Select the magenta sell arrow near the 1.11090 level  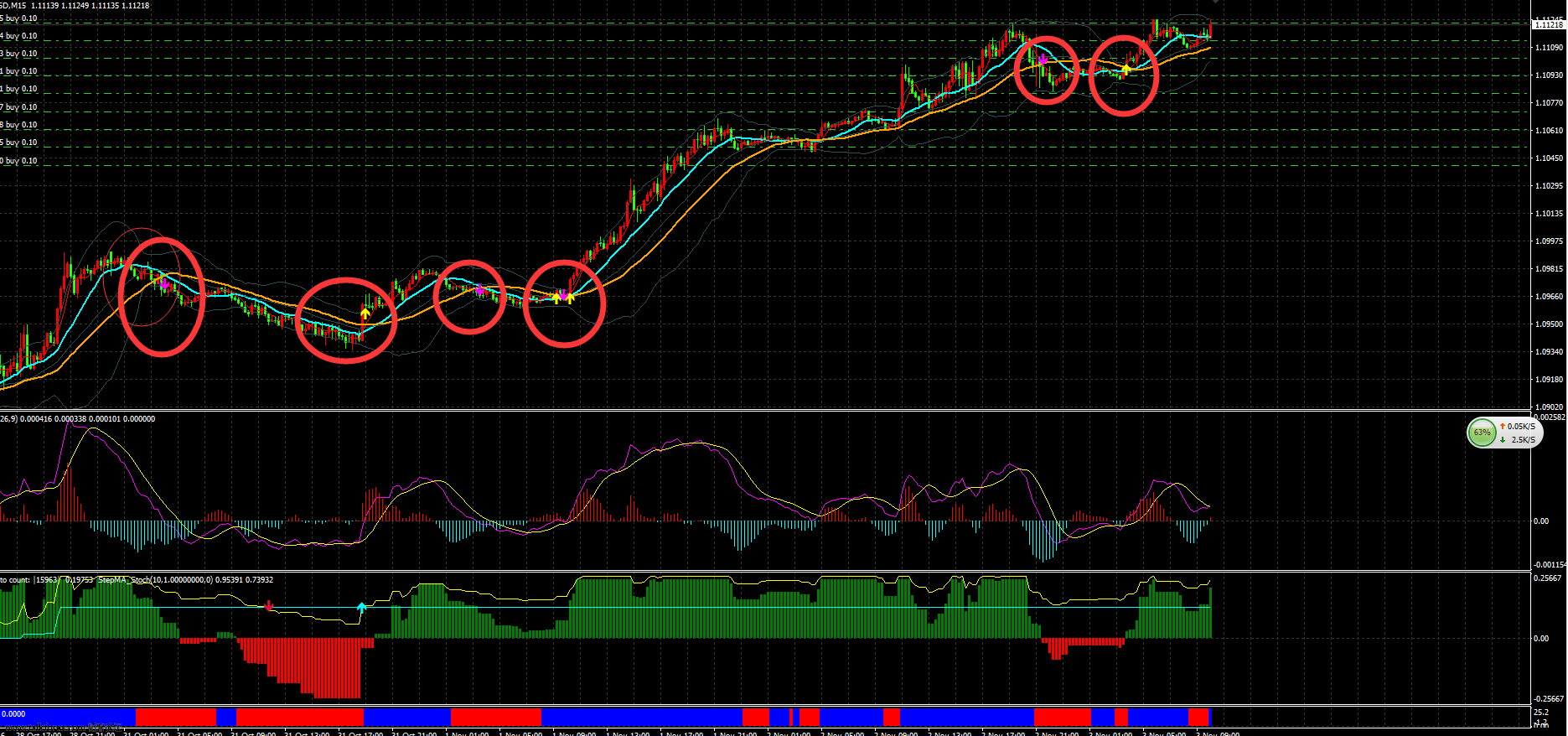1043,59
